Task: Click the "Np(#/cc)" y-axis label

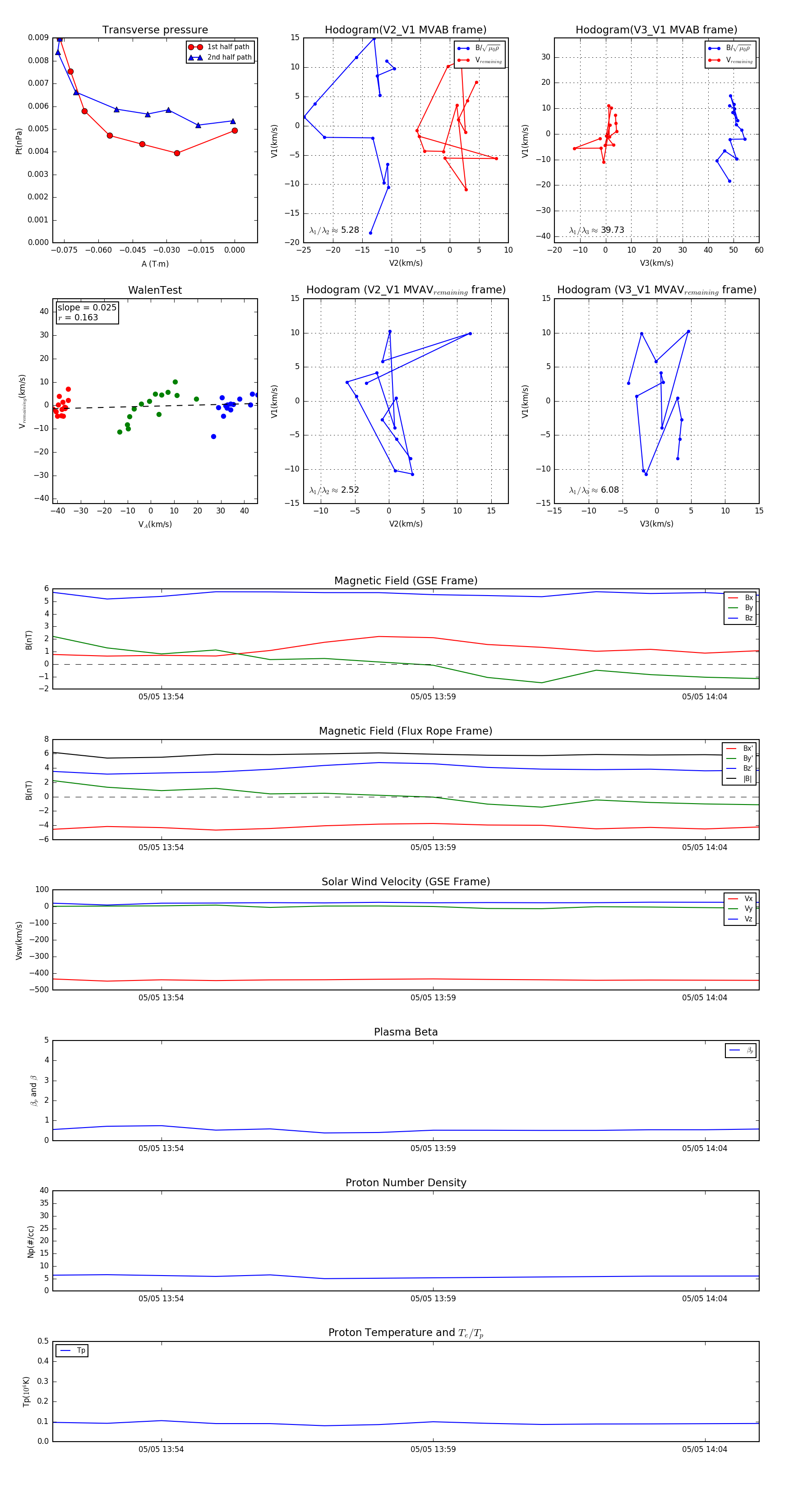Action: [31, 1242]
